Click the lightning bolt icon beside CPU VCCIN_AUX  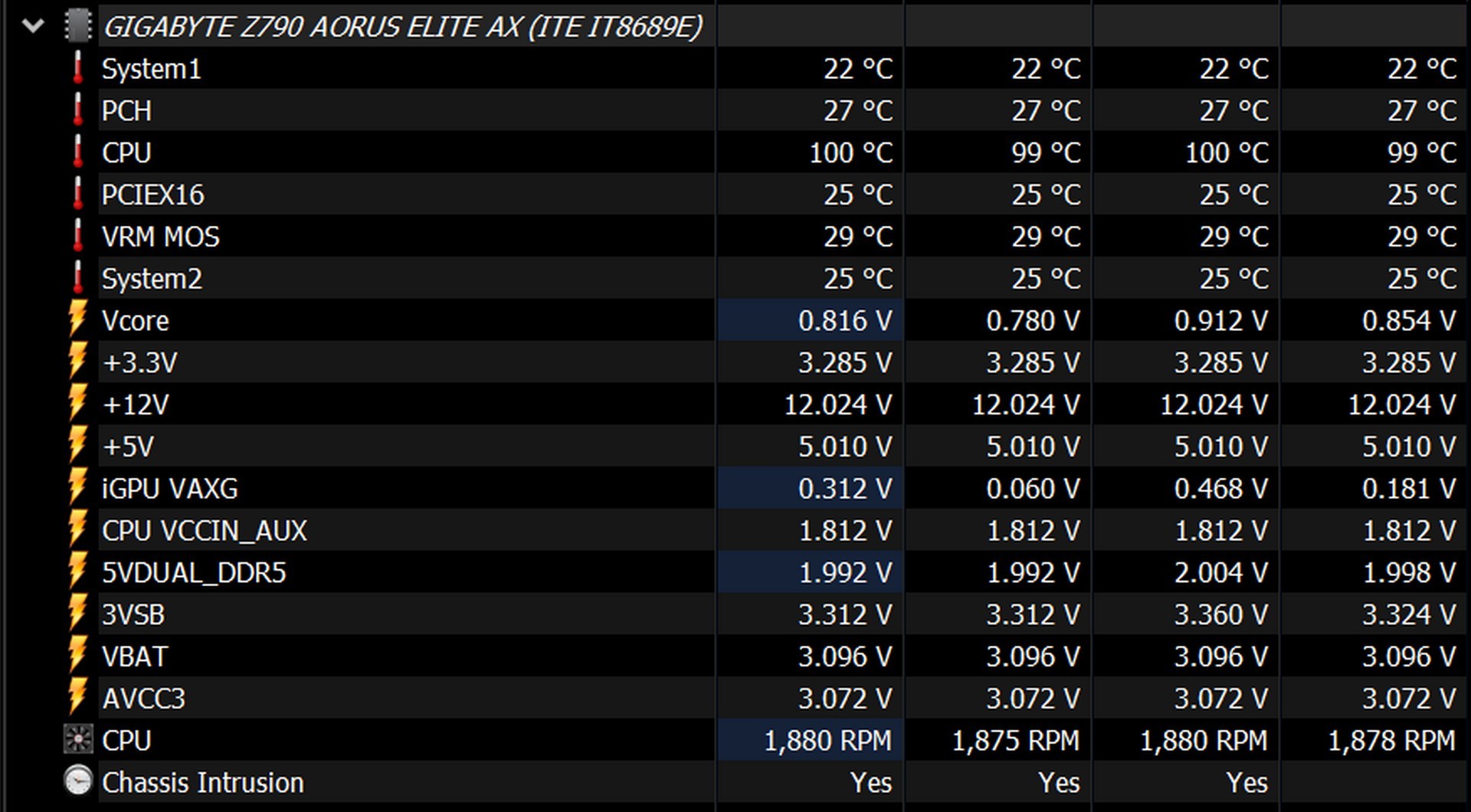(77, 529)
